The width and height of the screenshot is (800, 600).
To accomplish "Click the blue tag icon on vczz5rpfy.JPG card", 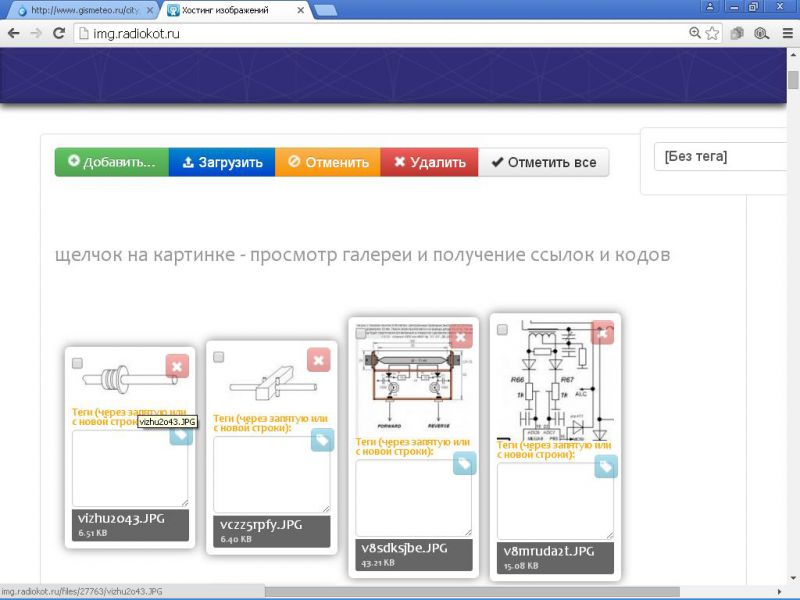I will 322,440.
